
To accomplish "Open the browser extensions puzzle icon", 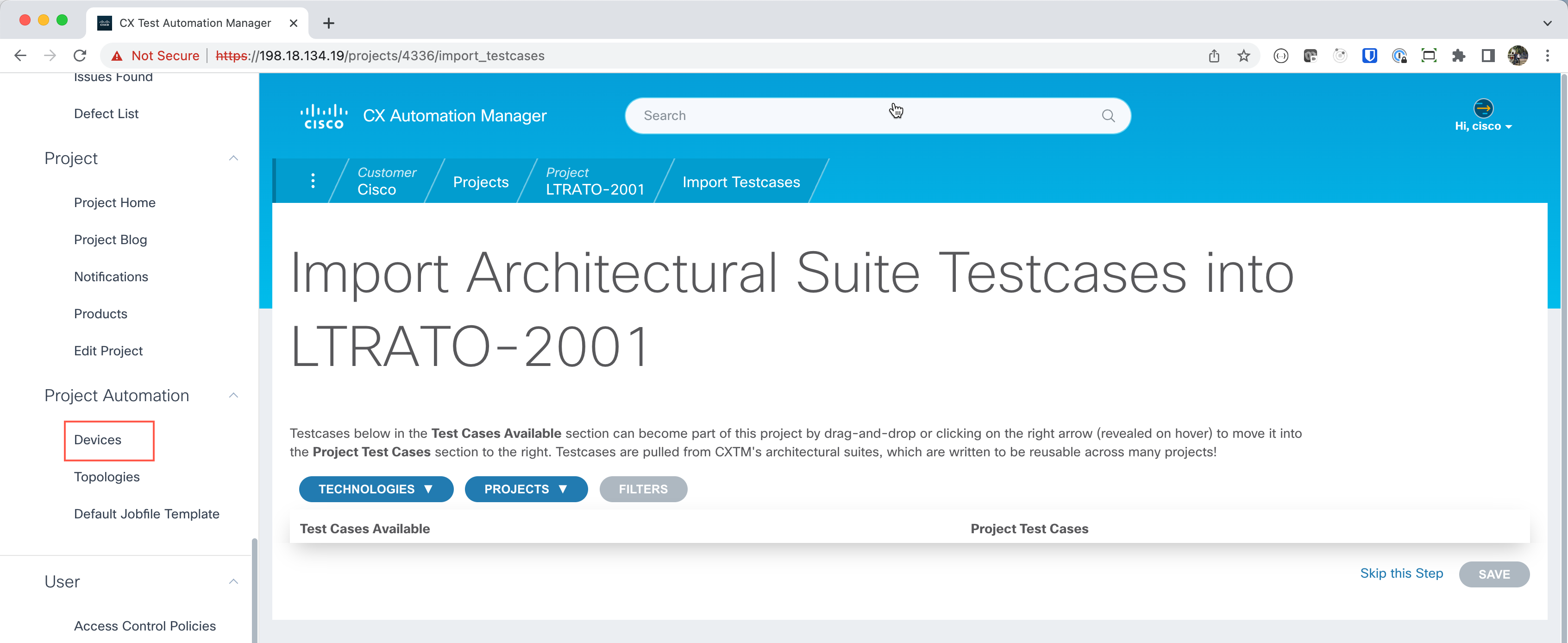I will click(1458, 56).
